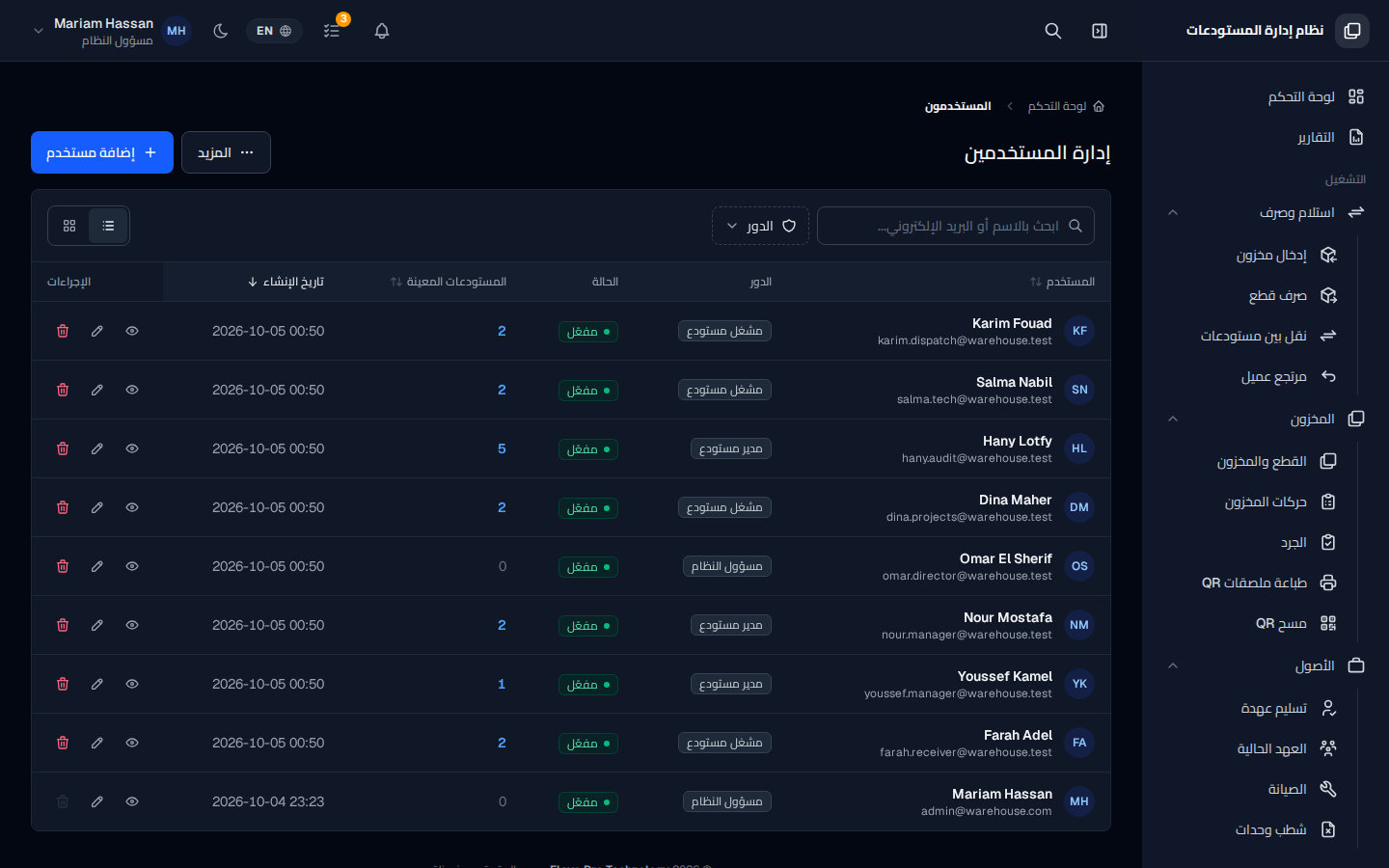Open the الدور role filter dropdown
The height and width of the screenshot is (868, 1389).
[x=760, y=226]
